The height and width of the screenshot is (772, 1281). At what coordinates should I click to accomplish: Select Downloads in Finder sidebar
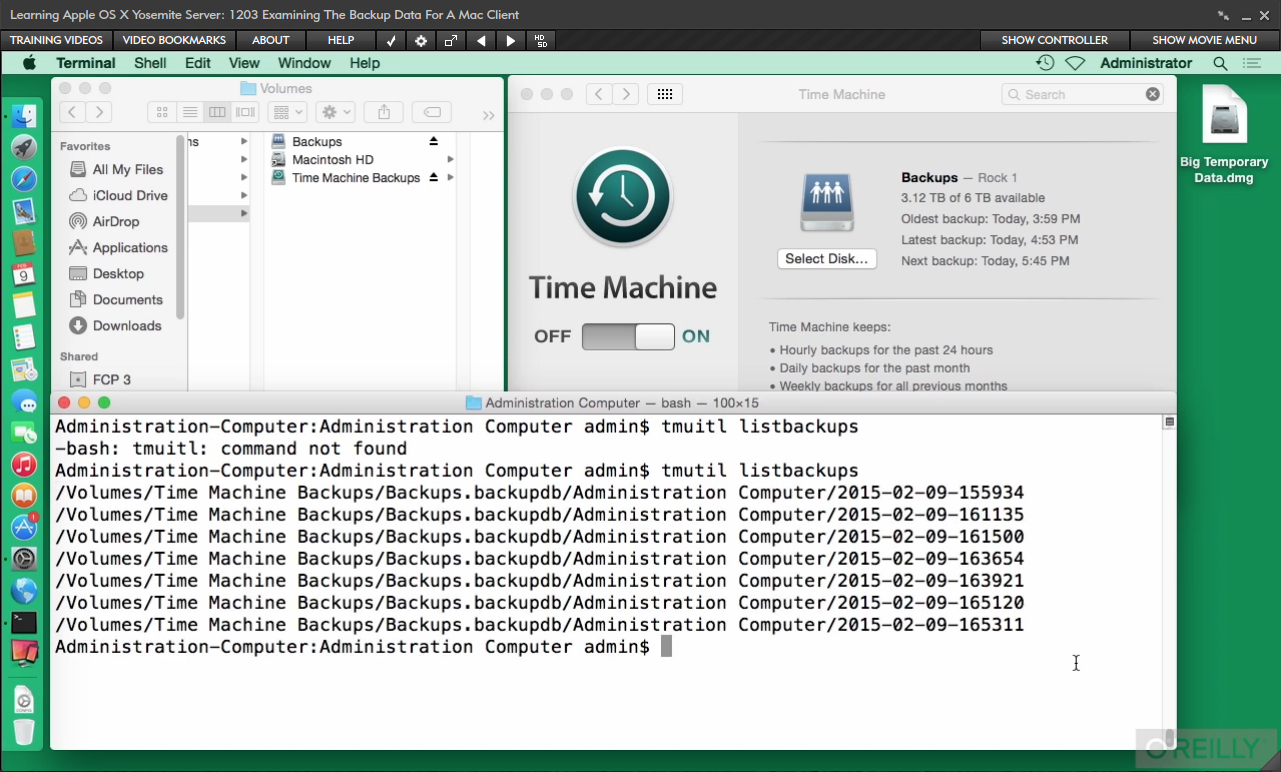[x=116, y=326]
